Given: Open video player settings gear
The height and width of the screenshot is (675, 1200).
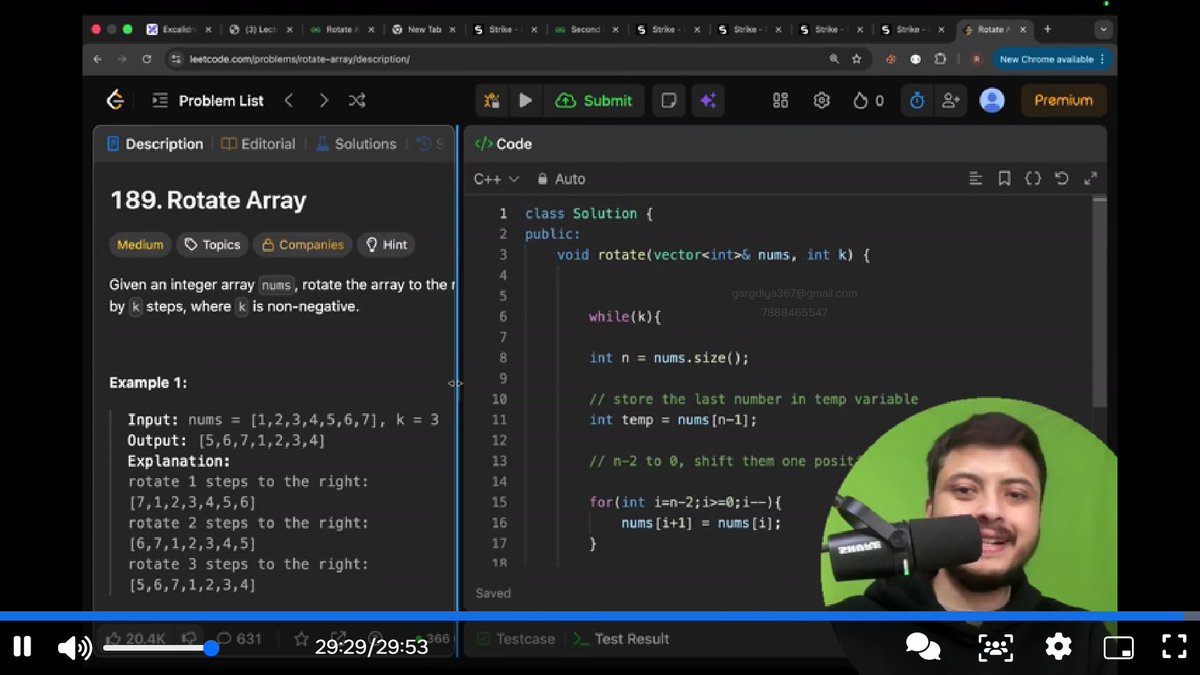Looking at the screenshot, I should (x=1058, y=646).
